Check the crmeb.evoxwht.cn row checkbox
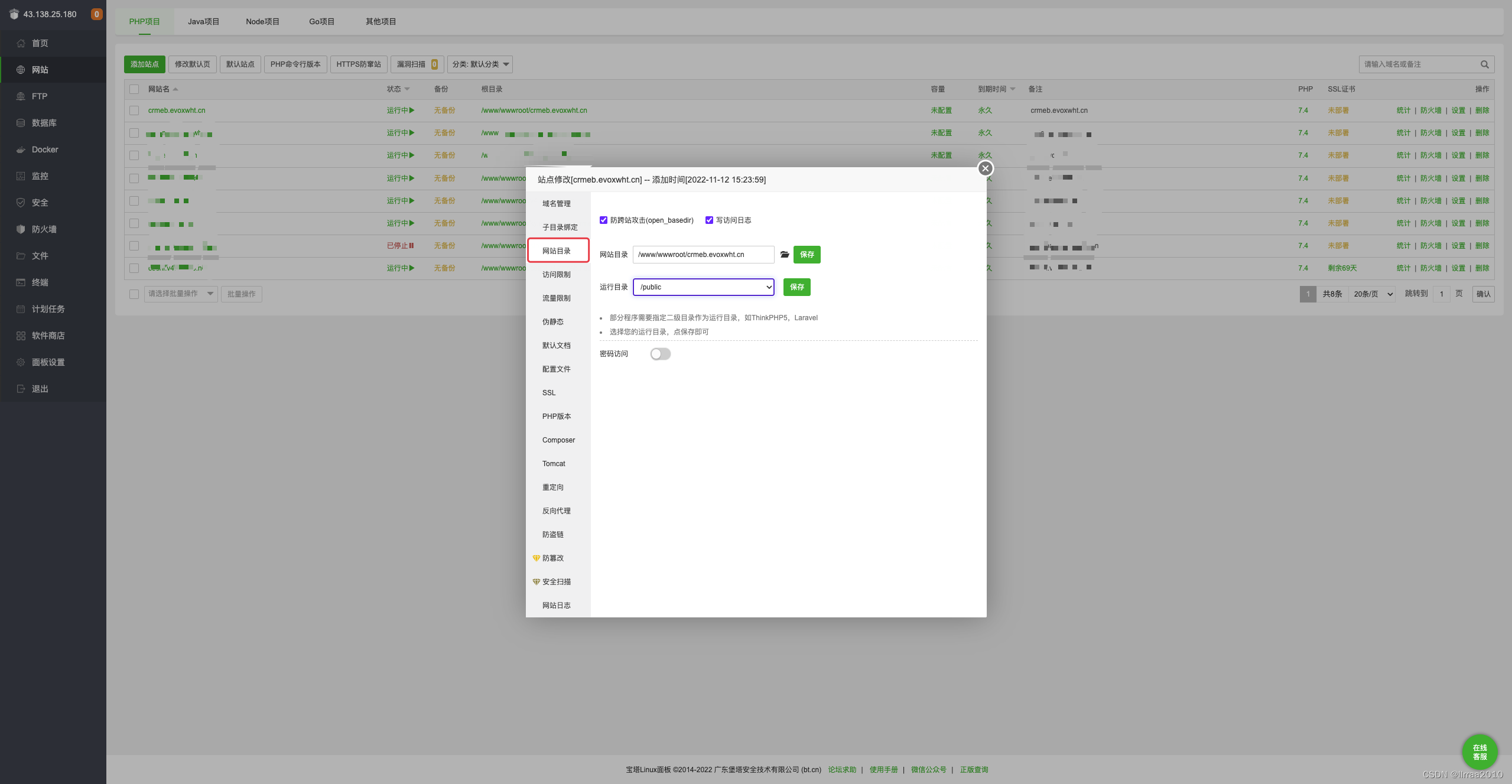The width and height of the screenshot is (1512, 784). coord(134,110)
